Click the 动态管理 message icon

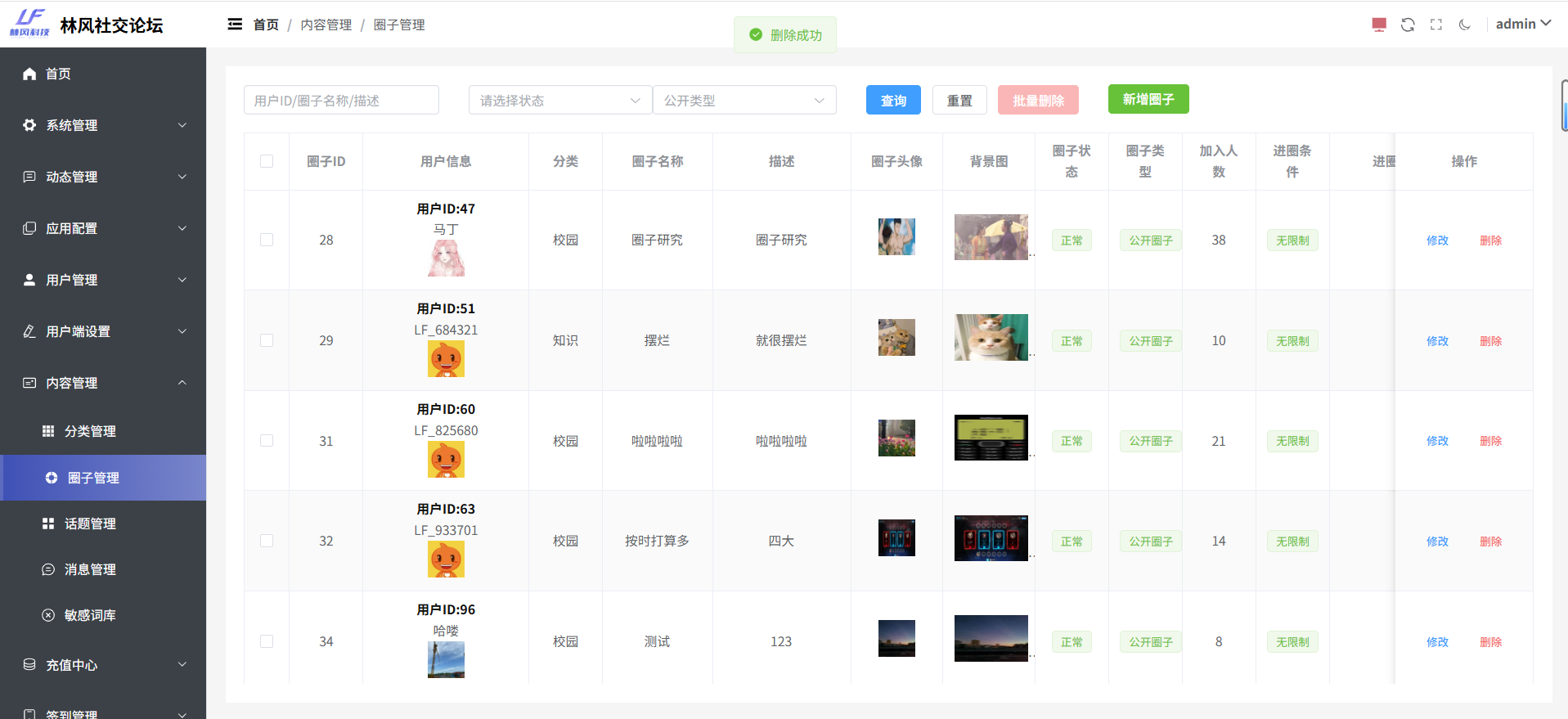click(x=29, y=177)
